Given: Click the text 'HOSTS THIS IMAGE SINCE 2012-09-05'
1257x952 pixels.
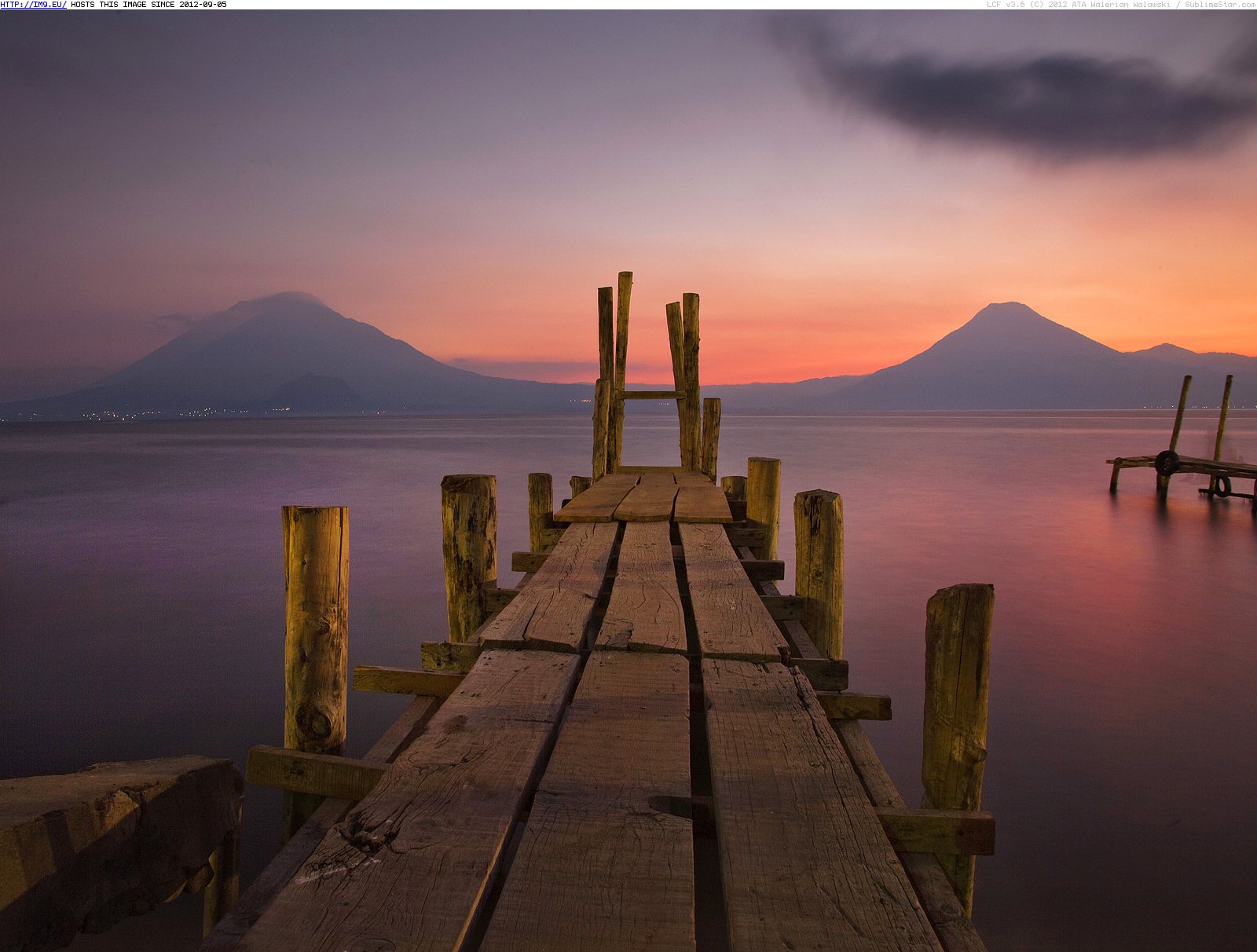Looking at the screenshot, I should pyautogui.click(x=148, y=5).
